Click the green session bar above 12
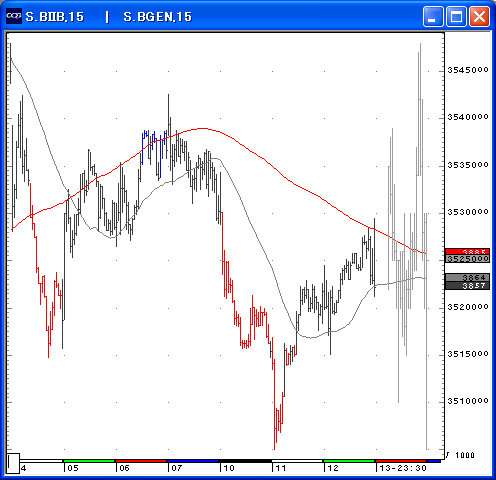496x480 pixels. [x=349, y=461]
